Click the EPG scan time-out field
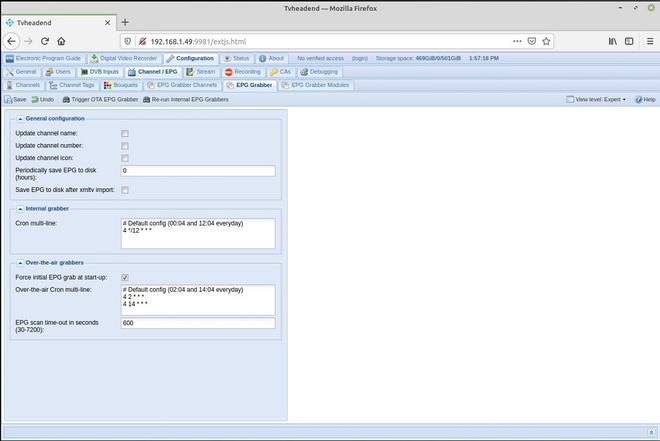The width and height of the screenshot is (660, 441). (x=198, y=323)
